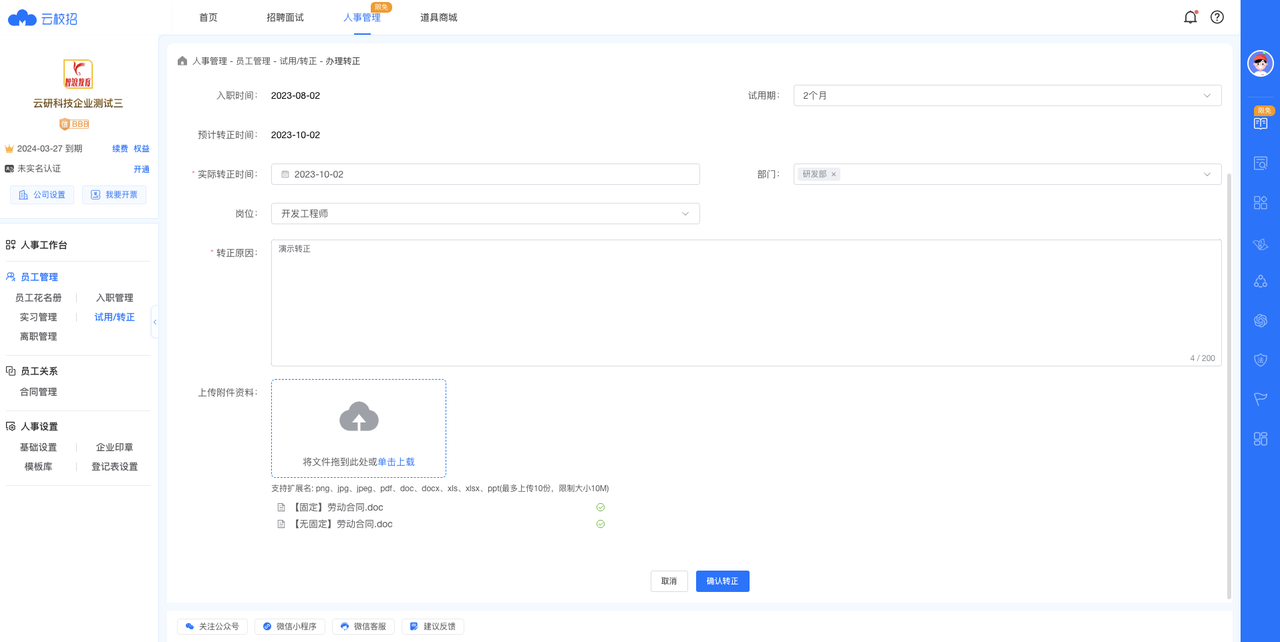This screenshot has width=1280, height=642.
Task: Collapse the left sidebar with the chevron
Action: click(x=155, y=322)
